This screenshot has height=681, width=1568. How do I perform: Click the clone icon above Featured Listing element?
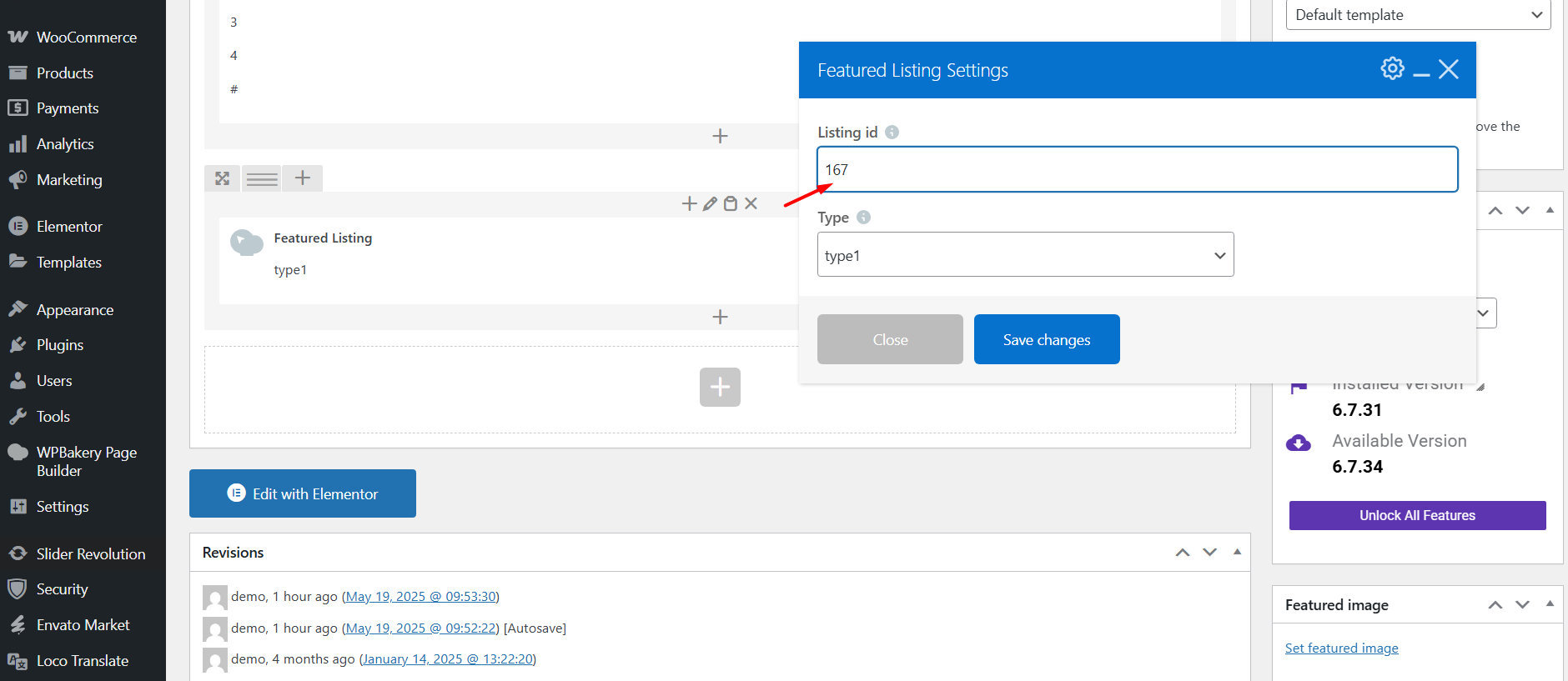tap(731, 203)
